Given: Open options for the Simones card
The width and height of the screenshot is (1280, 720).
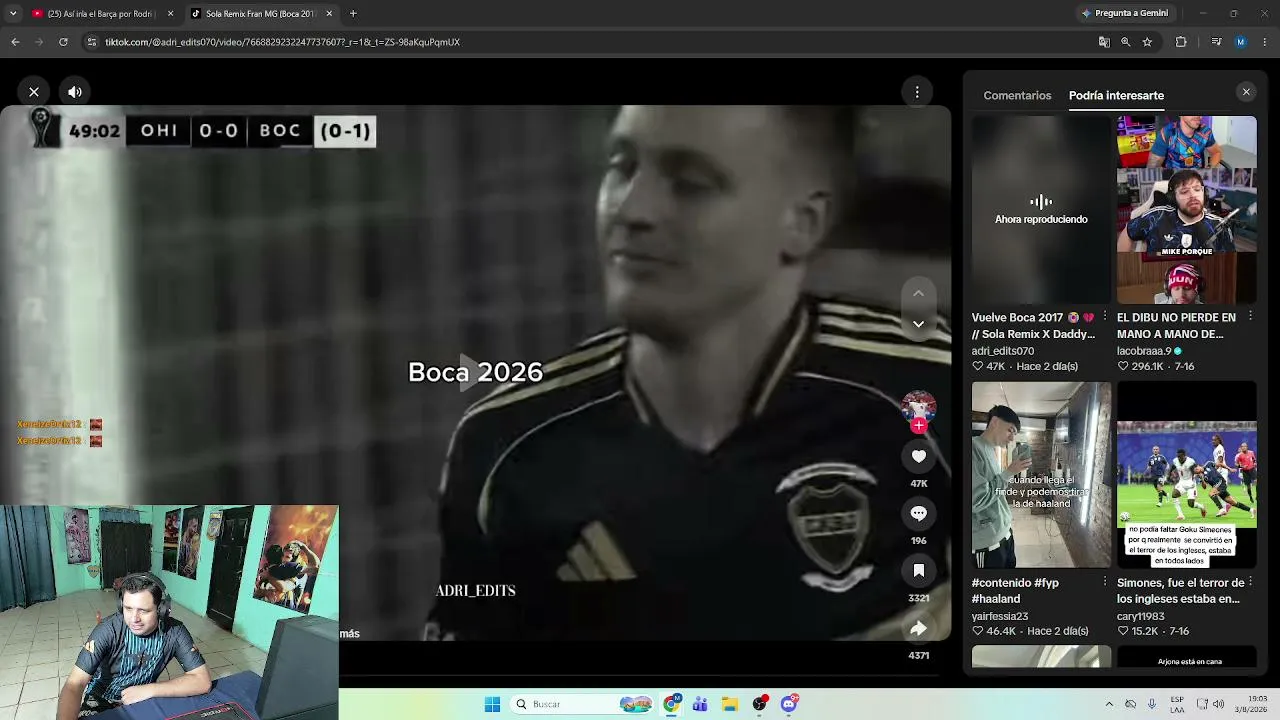Looking at the screenshot, I should [x=1250, y=582].
